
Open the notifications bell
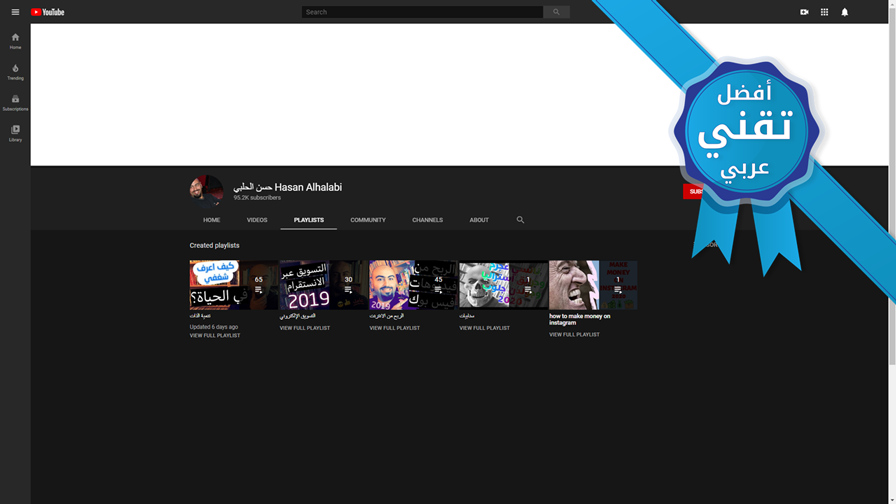click(845, 12)
